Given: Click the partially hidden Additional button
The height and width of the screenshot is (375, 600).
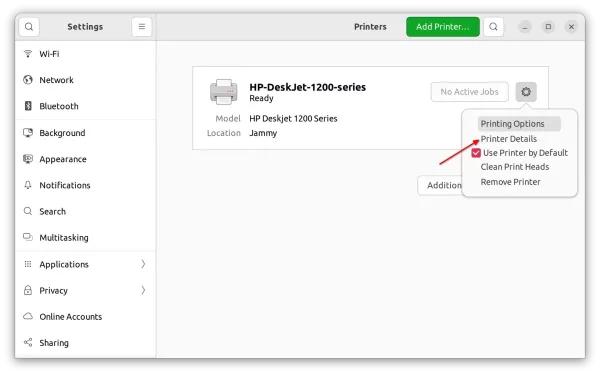Looking at the screenshot, I should pos(440,185).
